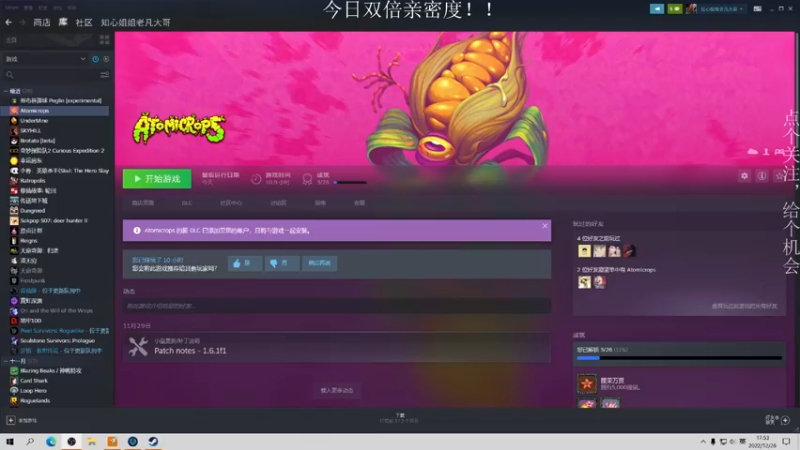Click thumbs up to recommend game
Screen dimensions: 800x450
tap(244, 263)
